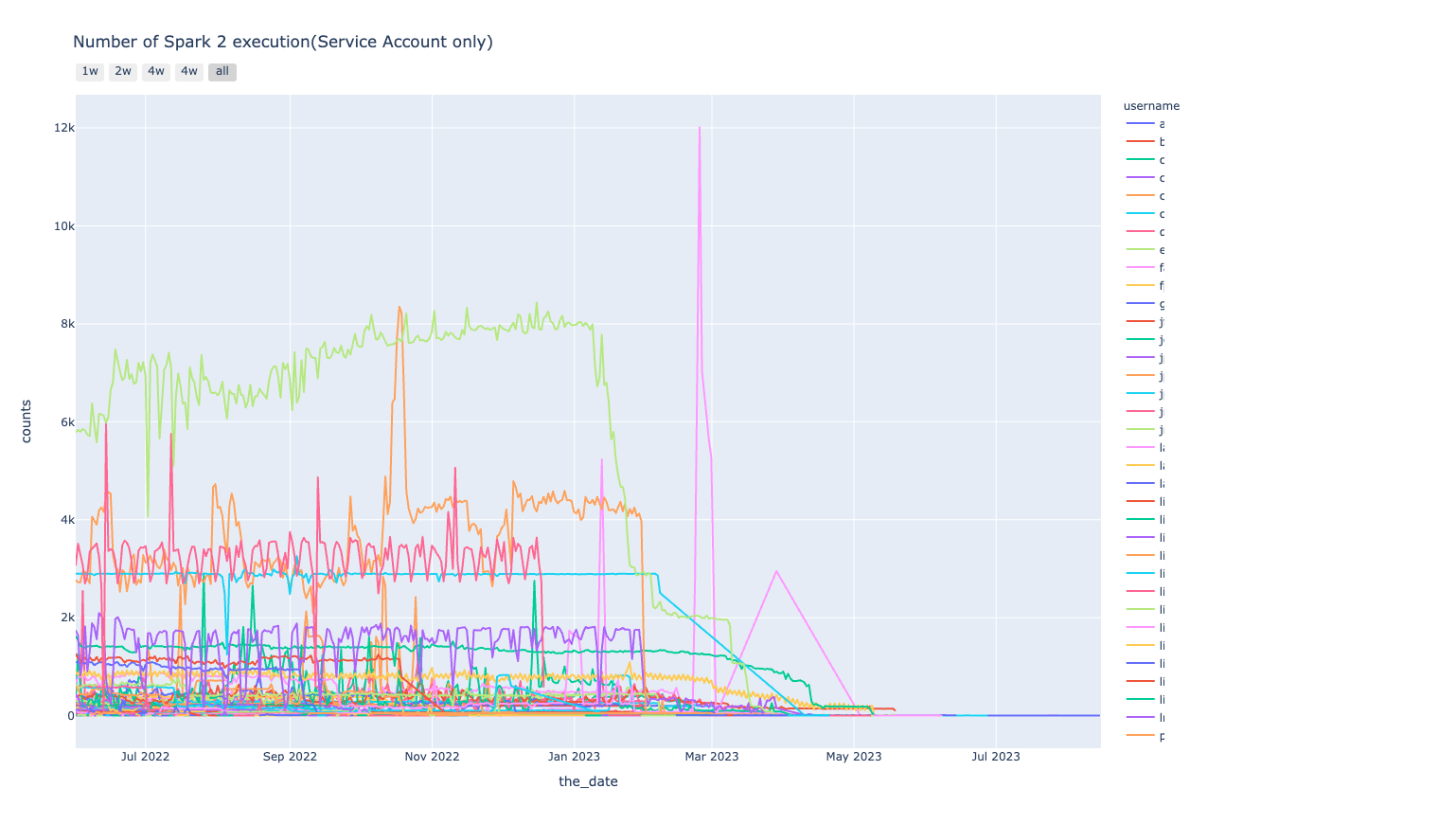
Task: Click the tall pink spike peak near 12k
Action: (700, 128)
